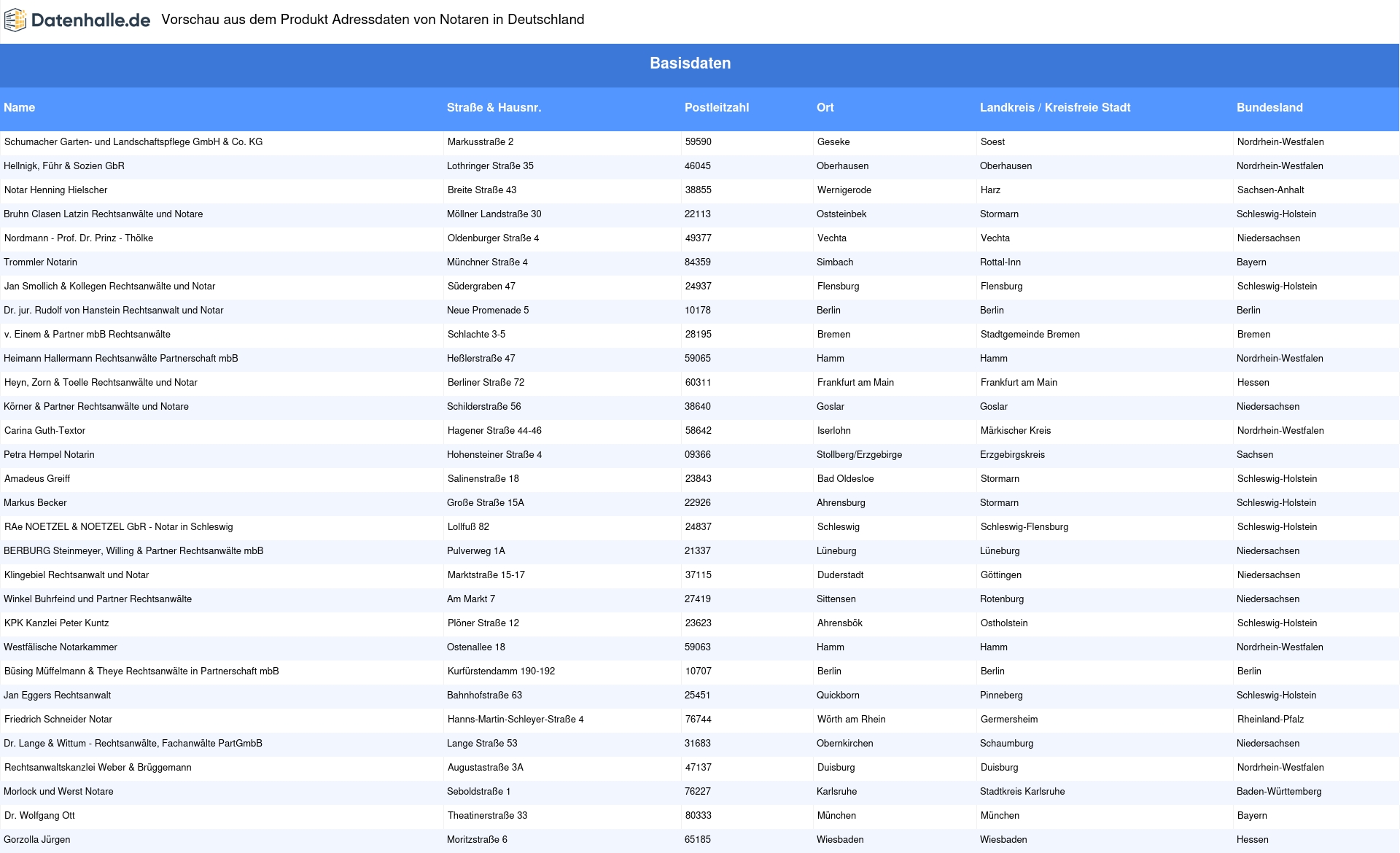
Task: Select the Stadtgemeinde Bremen district cell
Action: (1030, 335)
